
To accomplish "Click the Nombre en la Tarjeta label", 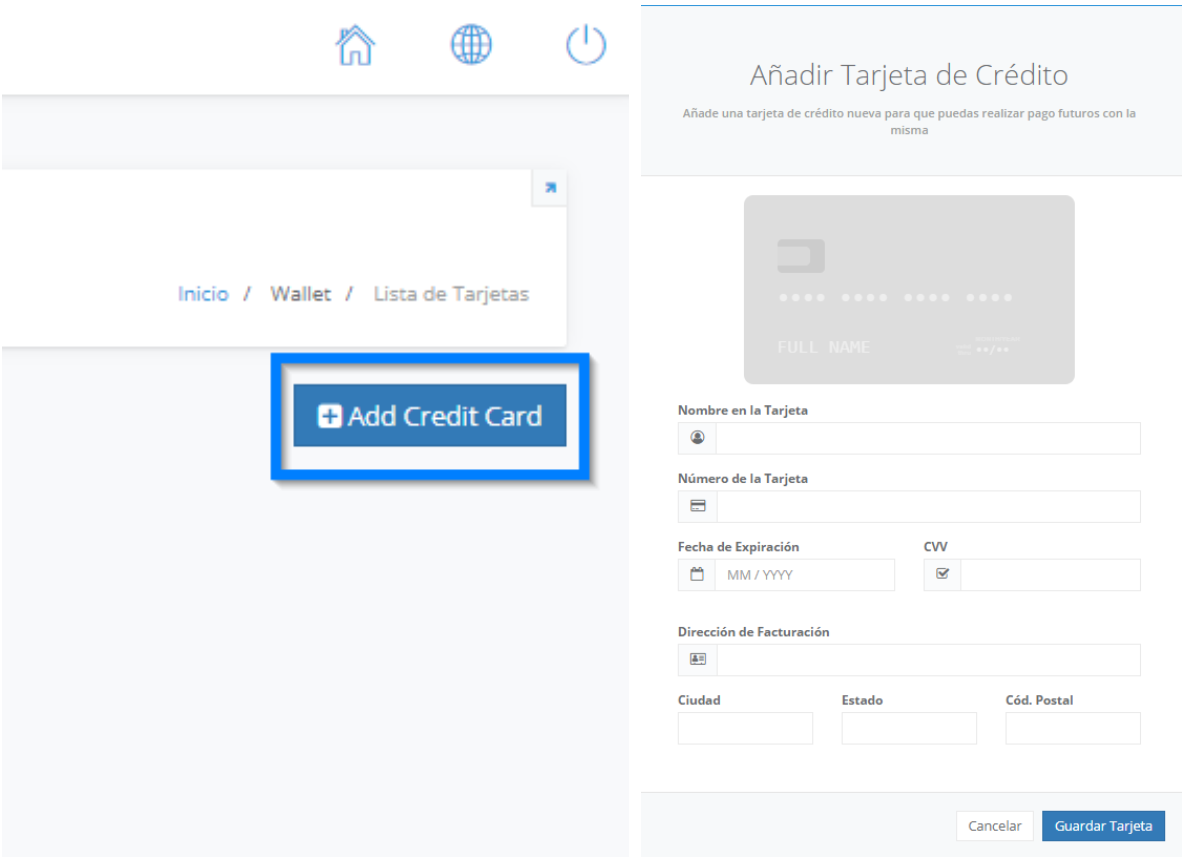I will (x=742, y=410).
